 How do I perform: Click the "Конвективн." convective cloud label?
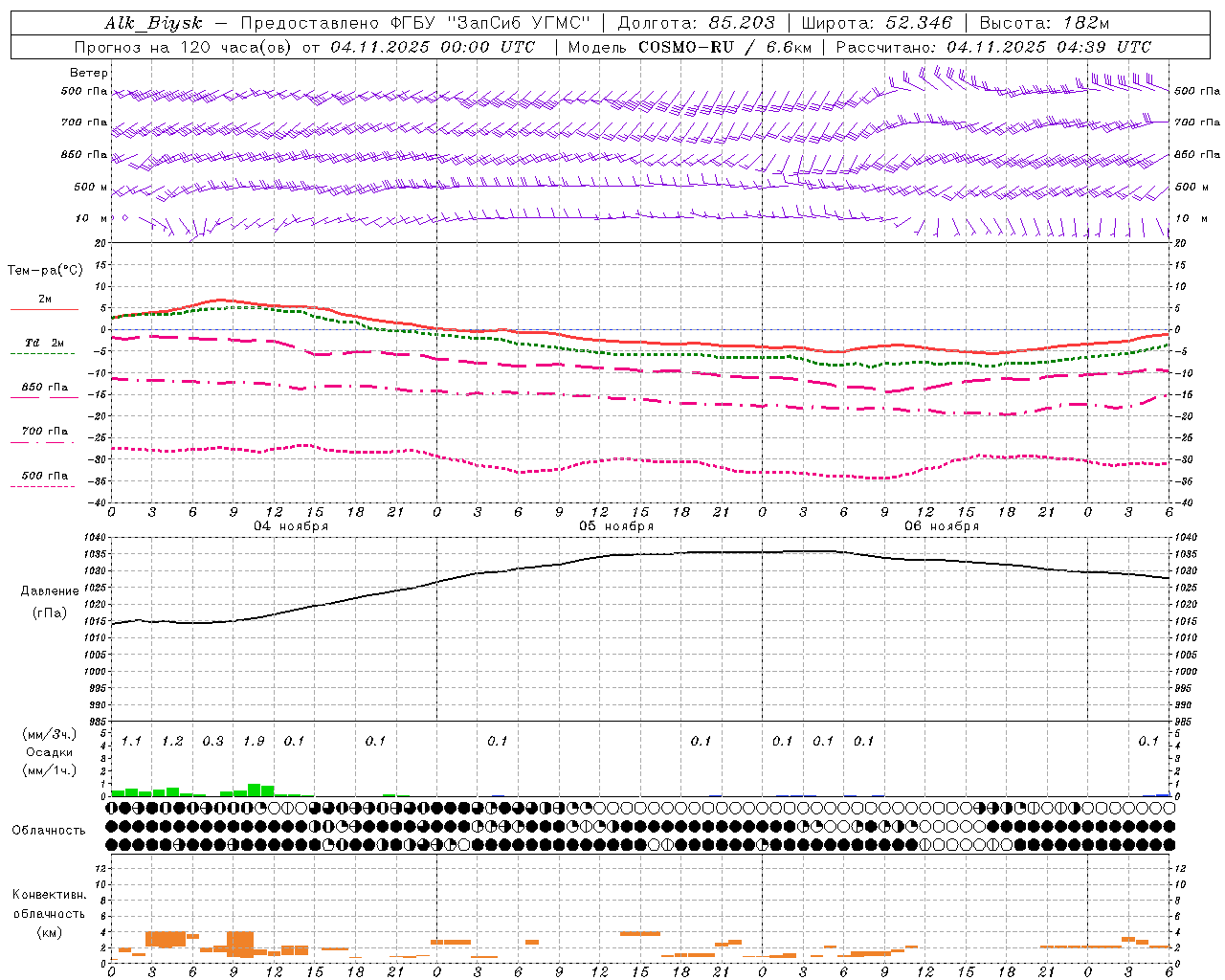(49, 895)
